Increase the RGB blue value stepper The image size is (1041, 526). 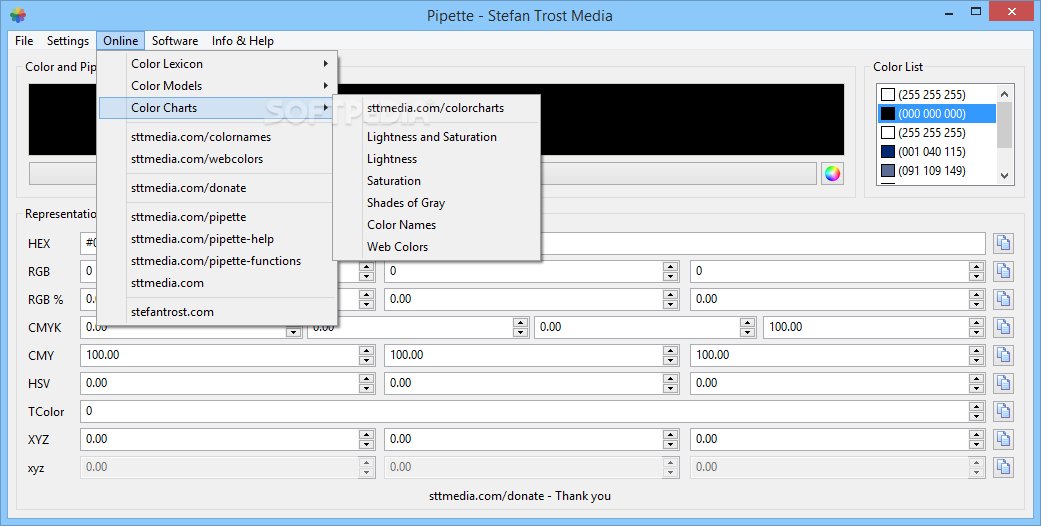[x=976, y=266]
